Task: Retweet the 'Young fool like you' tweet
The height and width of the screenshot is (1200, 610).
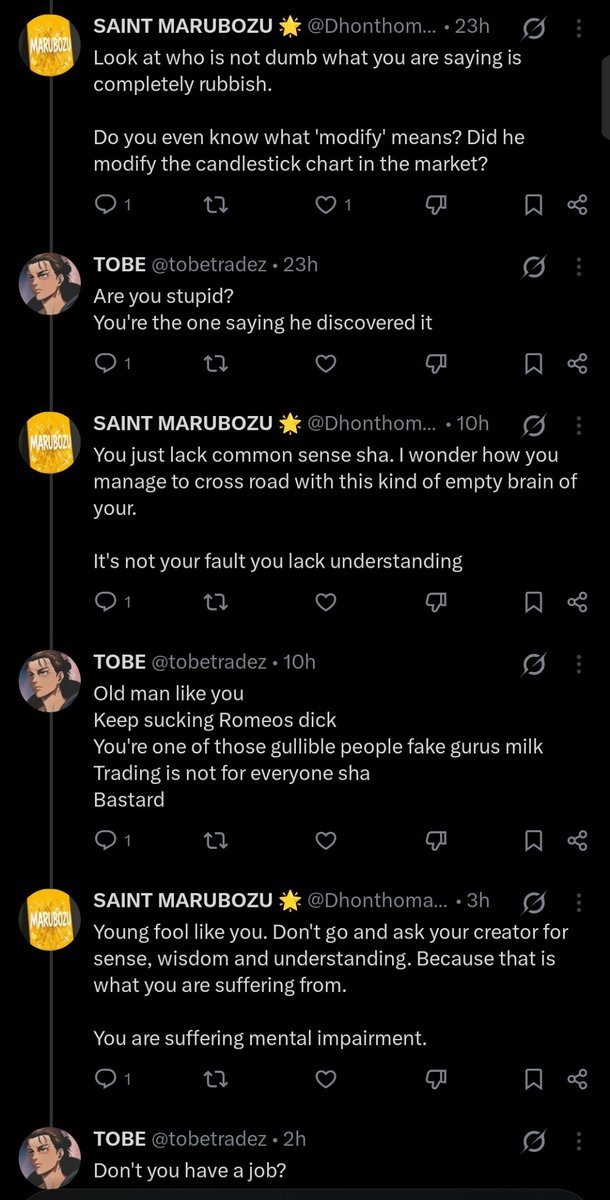Action: (216, 1079)
